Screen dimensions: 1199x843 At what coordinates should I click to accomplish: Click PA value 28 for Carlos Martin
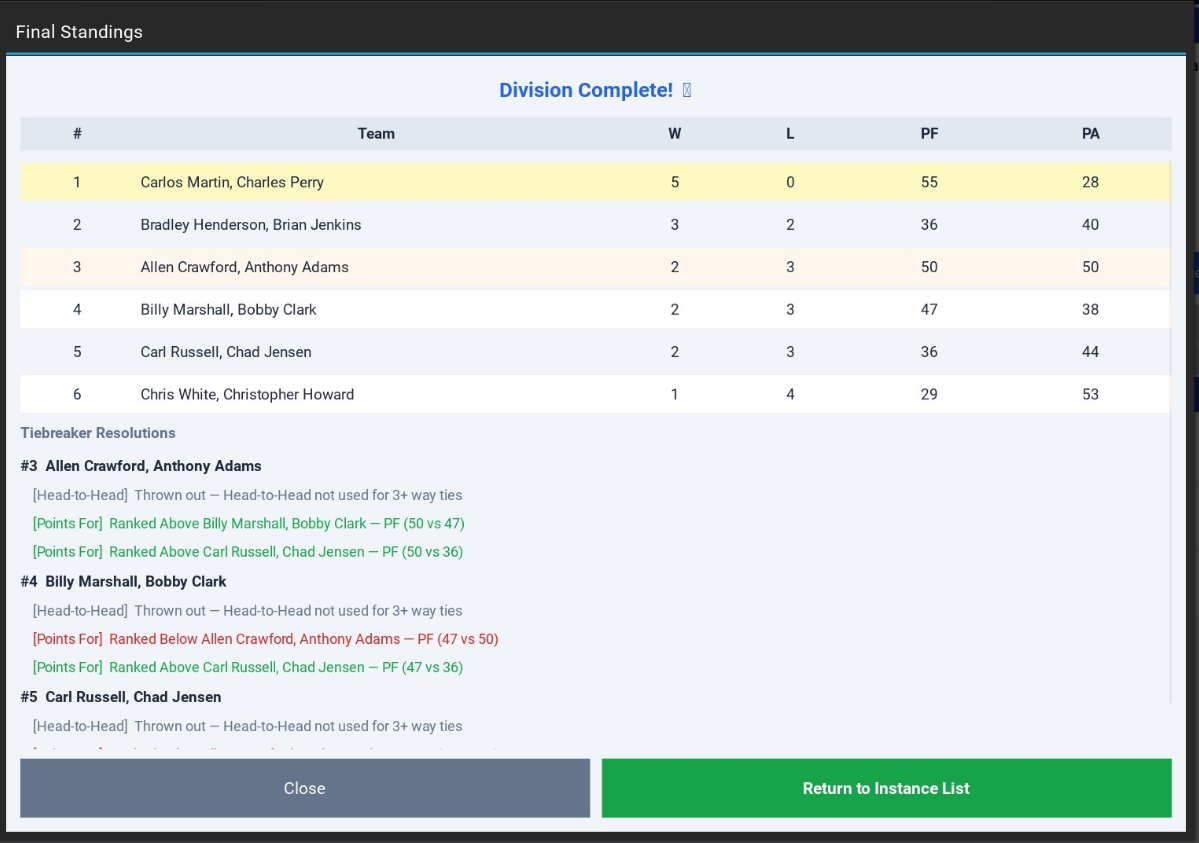(1090, 182)
